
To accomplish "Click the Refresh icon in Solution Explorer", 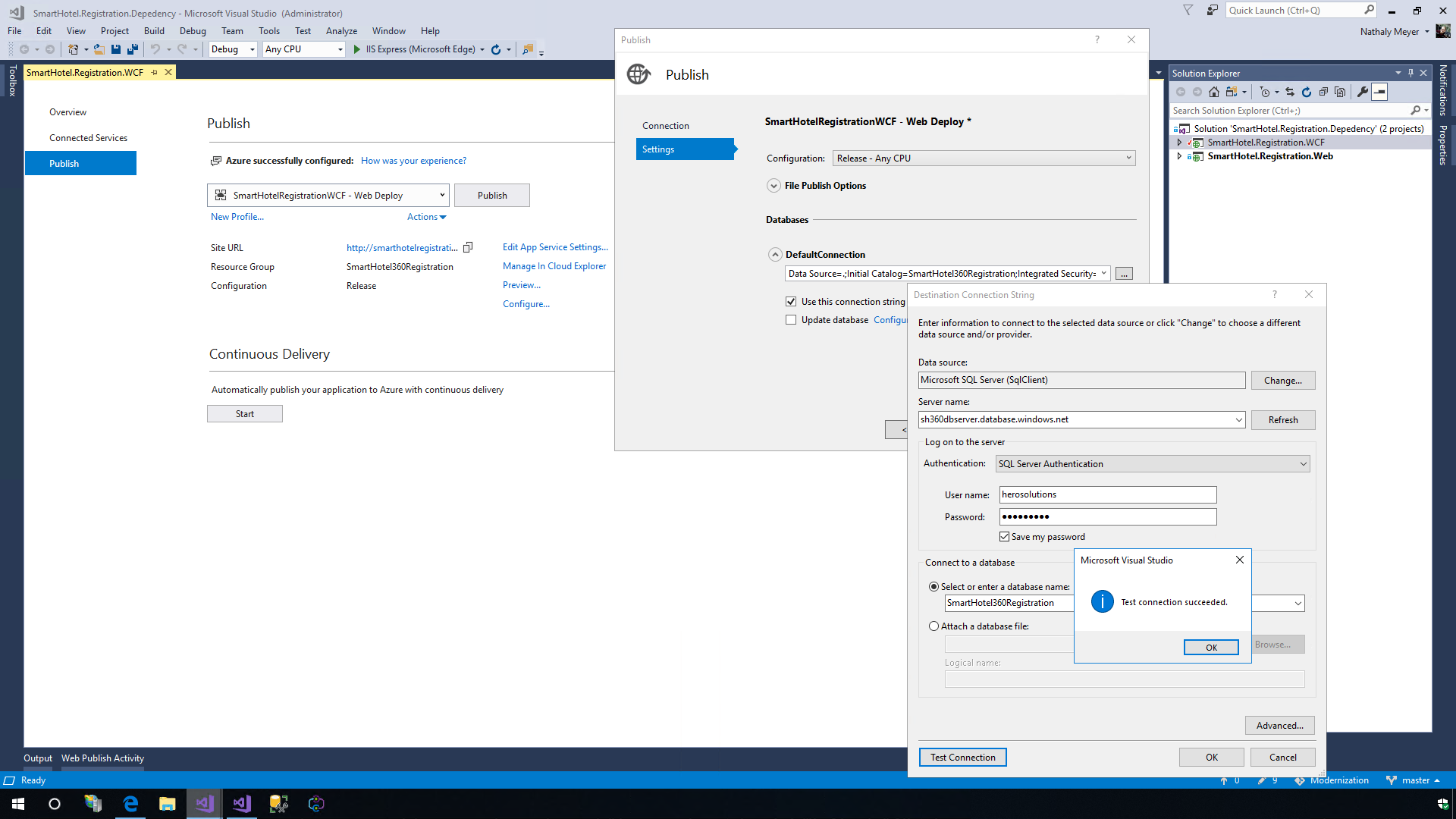I will point(1307,92).
